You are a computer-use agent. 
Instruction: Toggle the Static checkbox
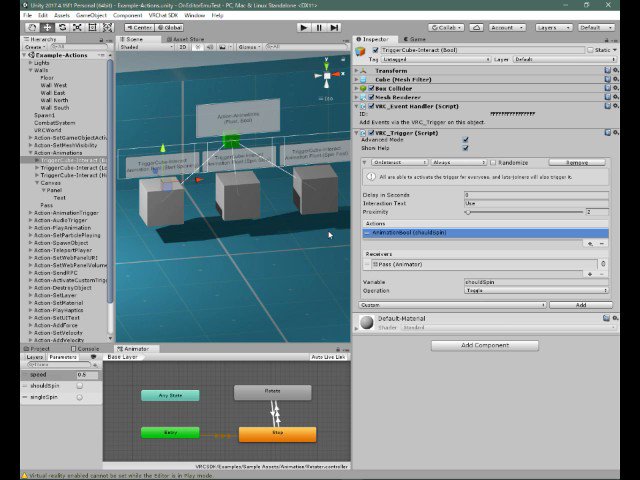point(590,50)
